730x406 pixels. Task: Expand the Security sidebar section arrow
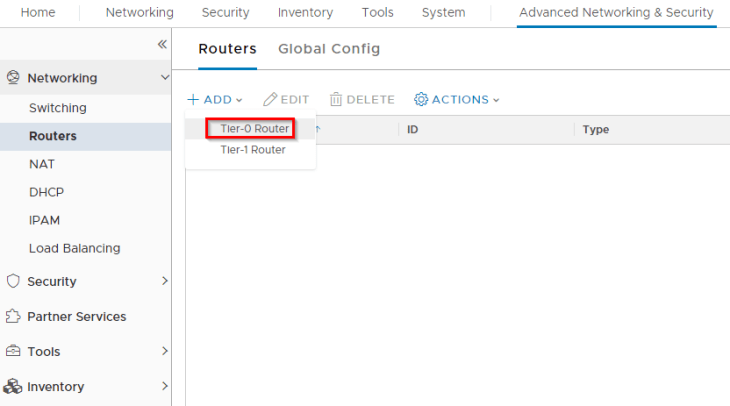pos(165,282)
